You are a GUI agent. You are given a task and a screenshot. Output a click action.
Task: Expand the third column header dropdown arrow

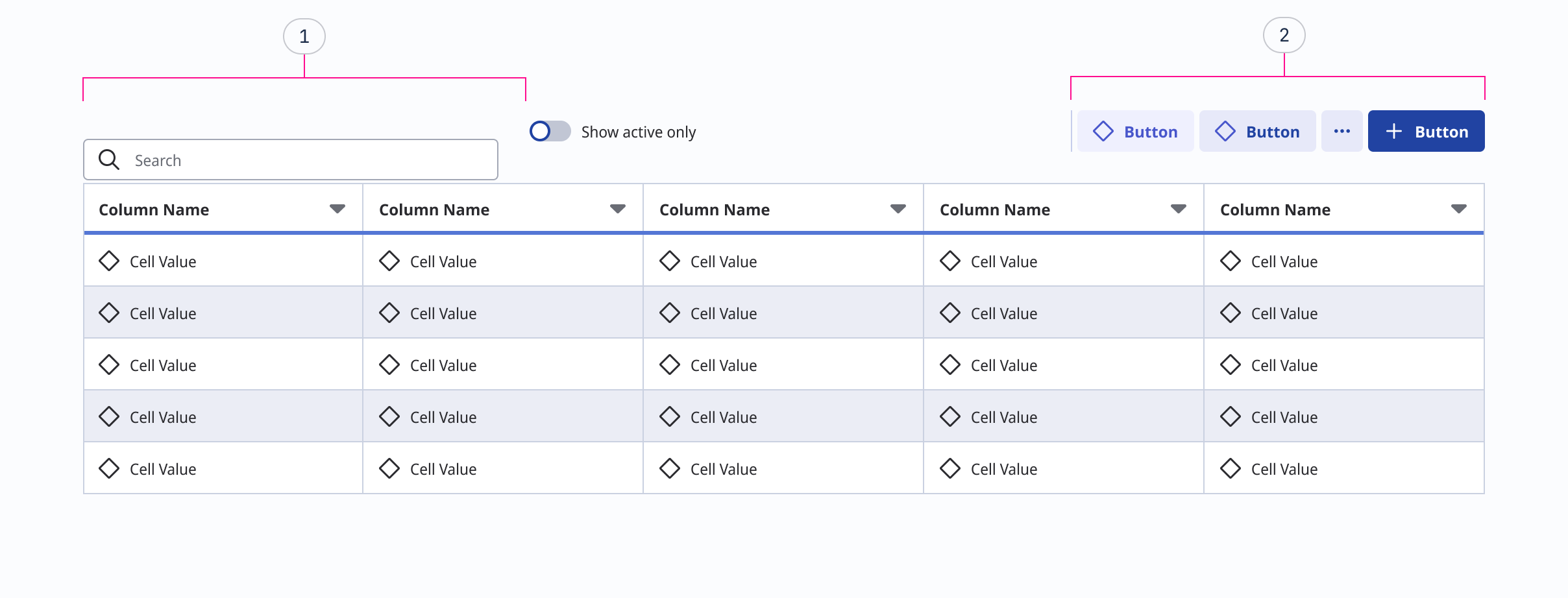(898, 209)
